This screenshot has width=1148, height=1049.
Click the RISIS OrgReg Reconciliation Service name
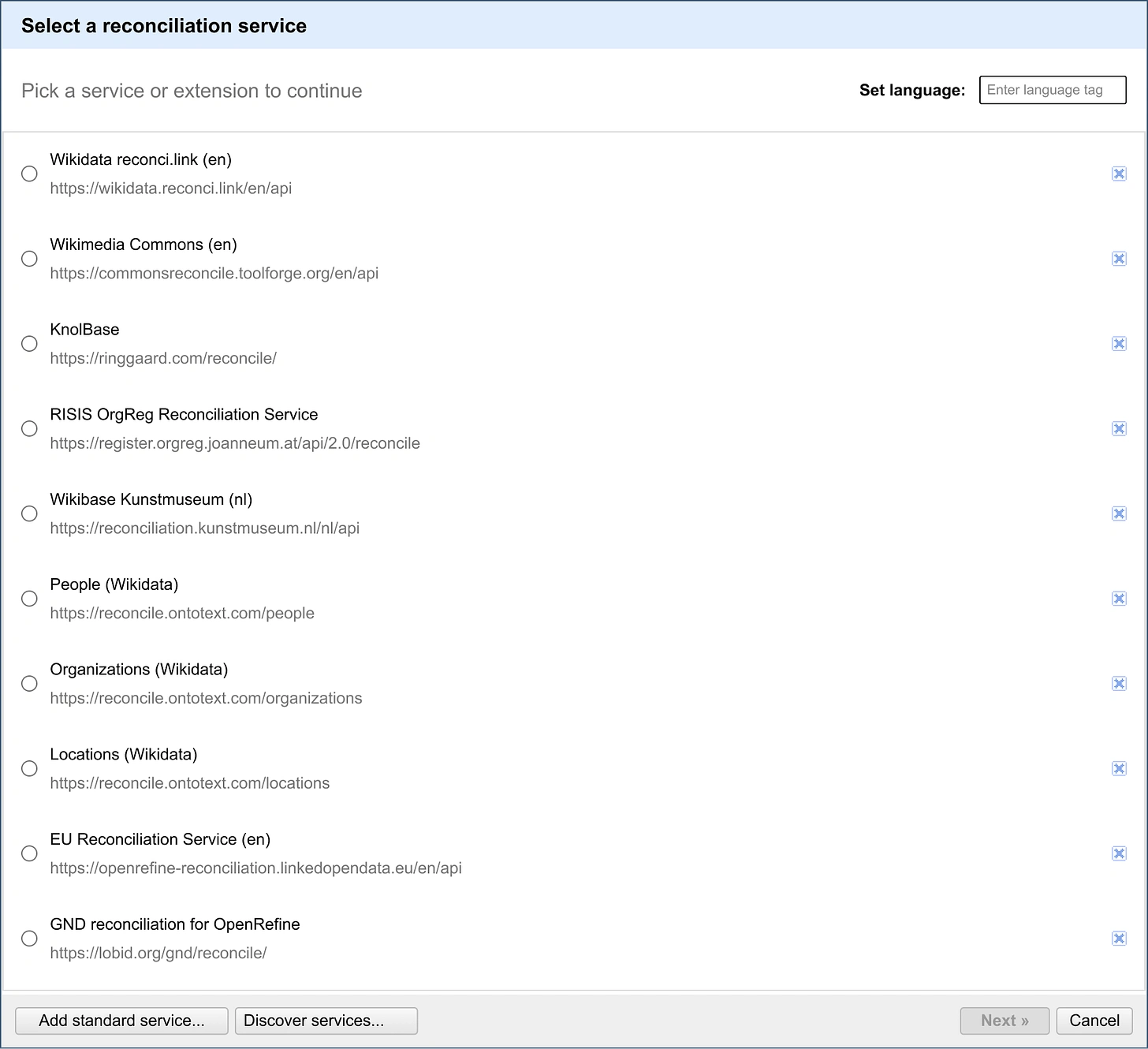tap(184, 415)
